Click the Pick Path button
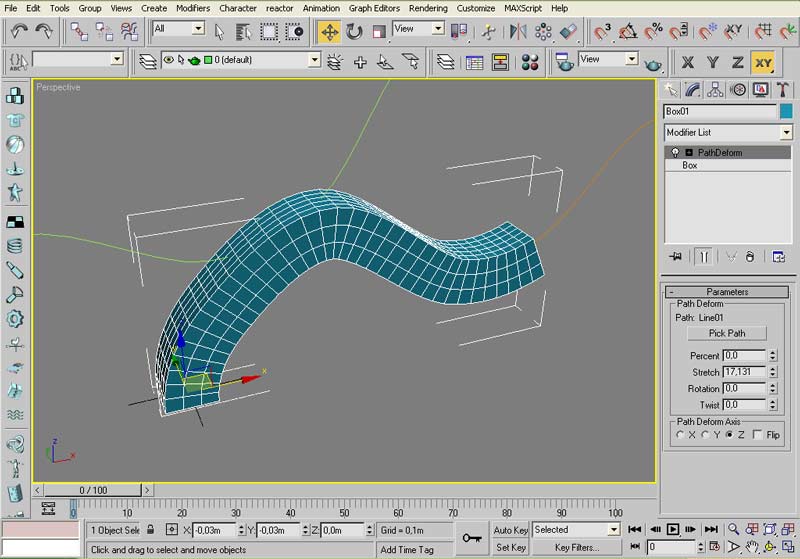Screen dimensions: 800x559 [727, 333]
